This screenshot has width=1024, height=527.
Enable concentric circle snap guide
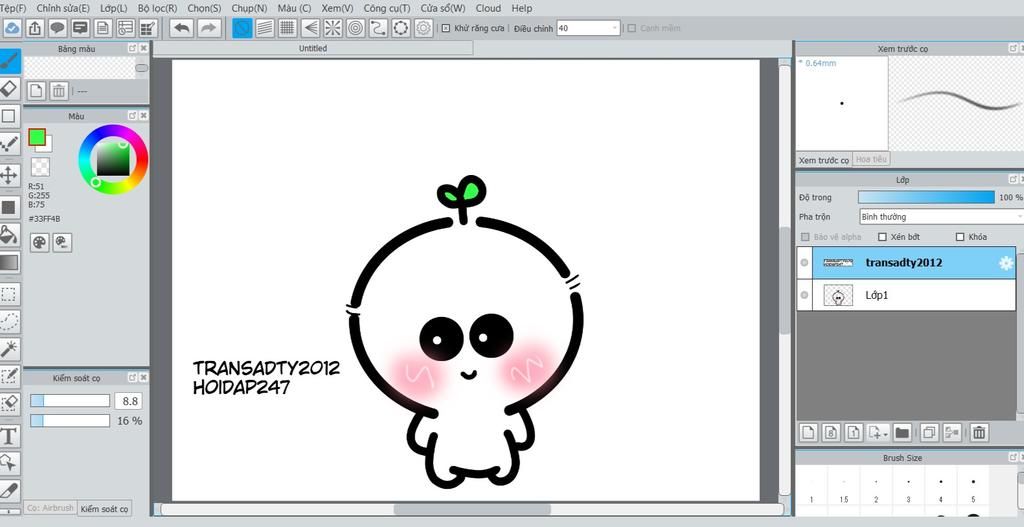pyautogui.click(x=355, y=28)
